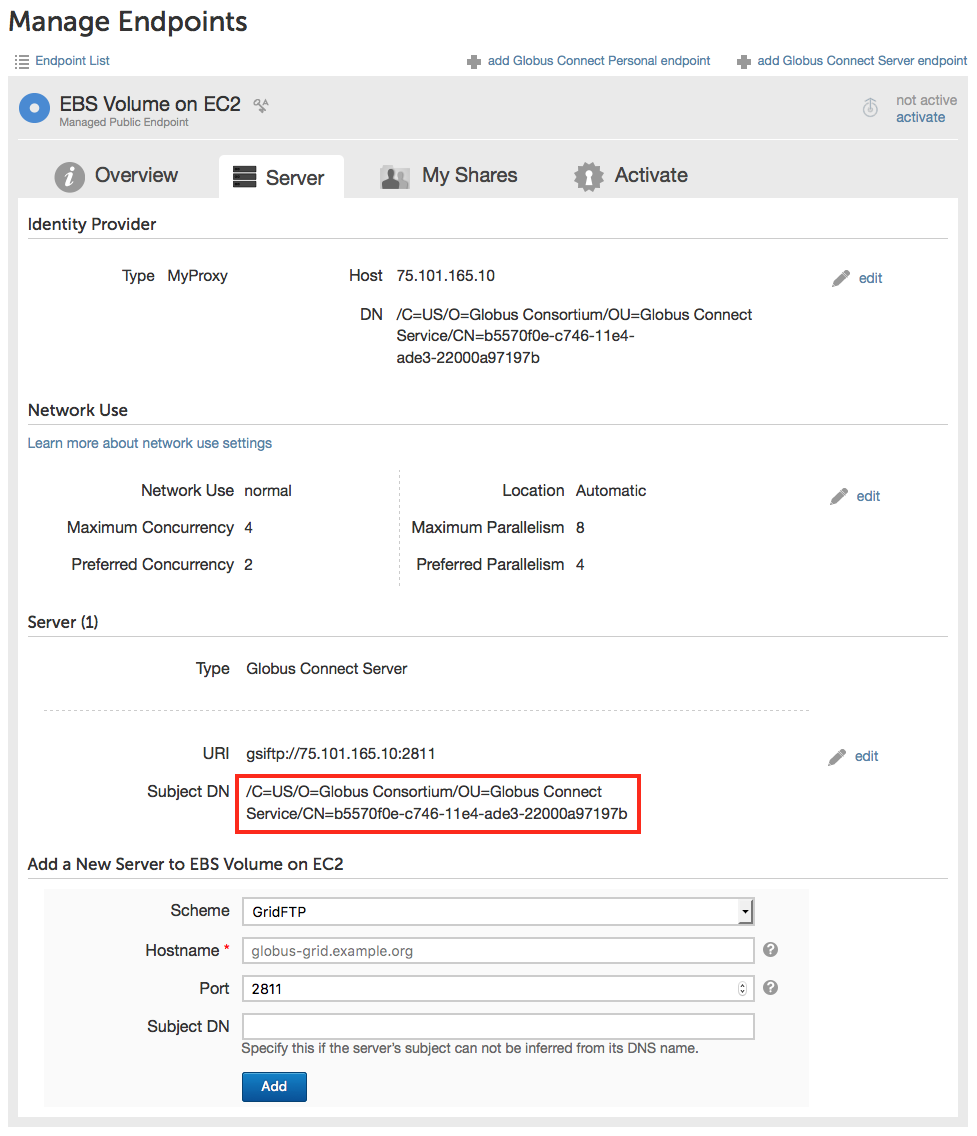Click the Network Use normal value
The height and width of the screenshot is (1136, 977).
268,491
